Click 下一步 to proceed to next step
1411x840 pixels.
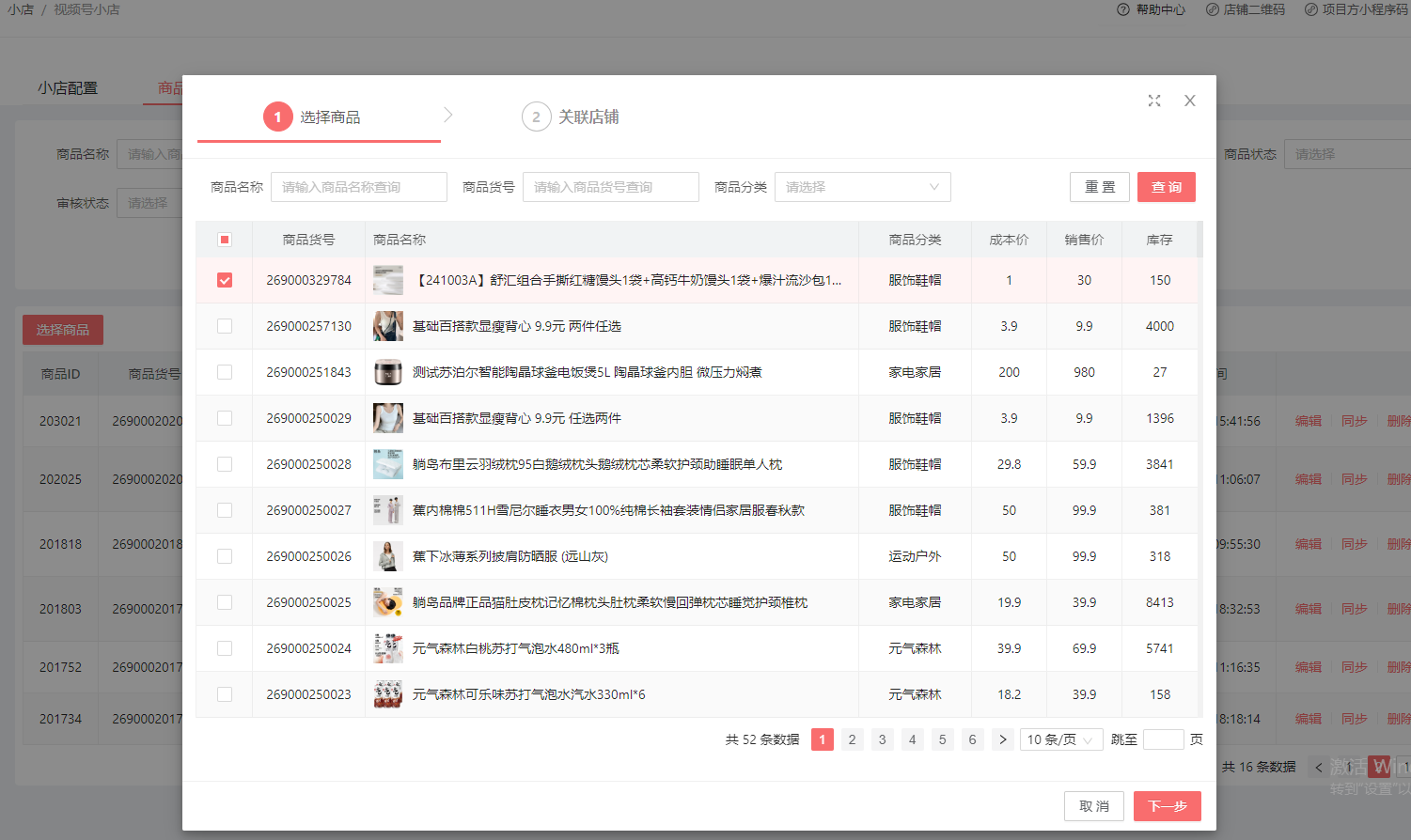point(1167,806)
